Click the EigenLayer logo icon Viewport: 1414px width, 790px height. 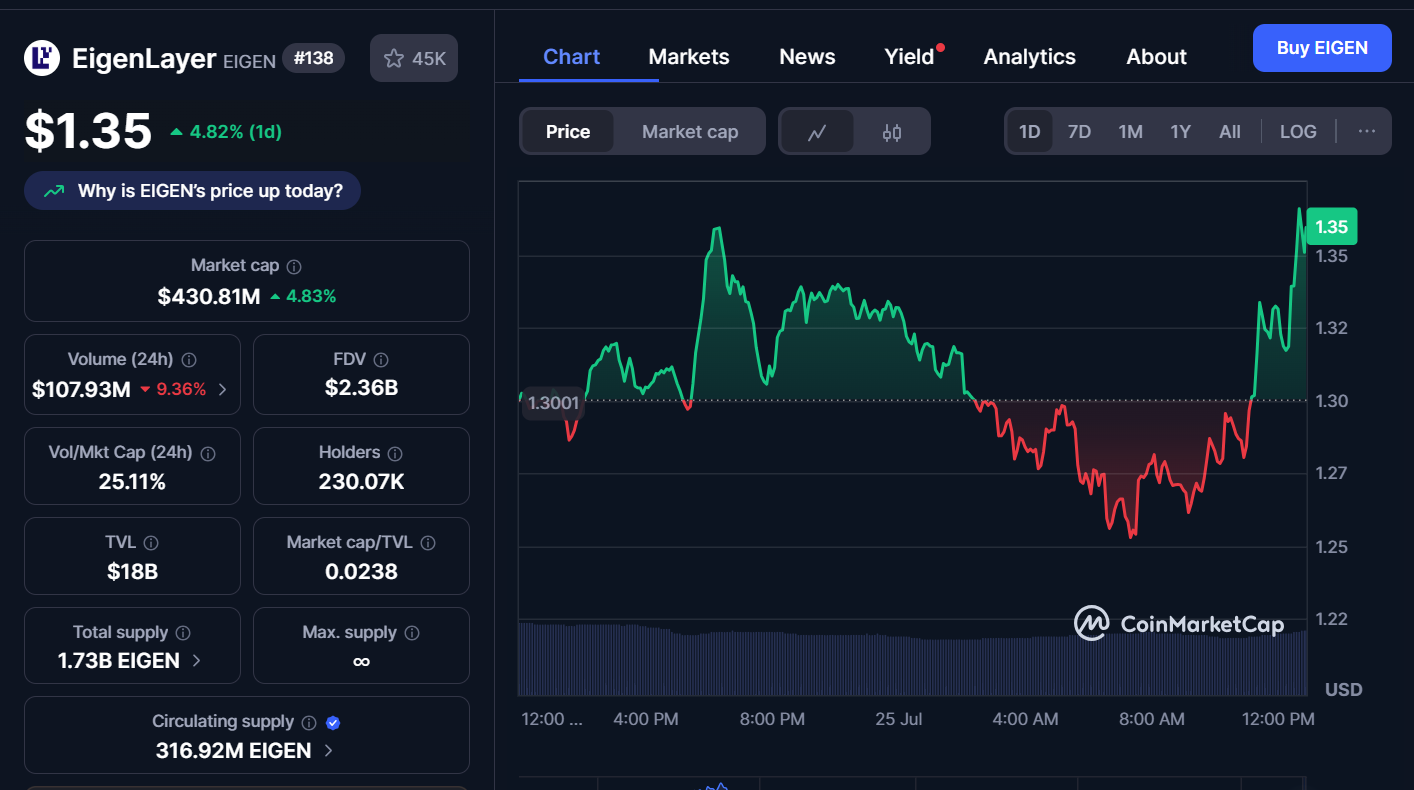[x=42, y=58]
